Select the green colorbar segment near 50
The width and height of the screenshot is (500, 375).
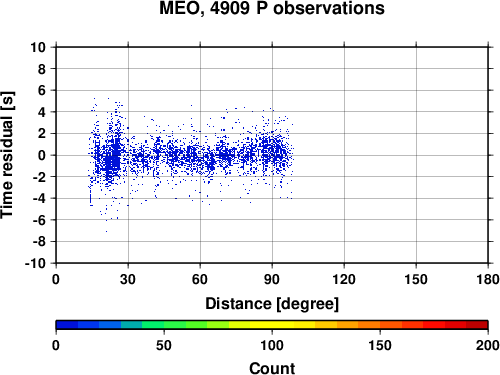174,325
